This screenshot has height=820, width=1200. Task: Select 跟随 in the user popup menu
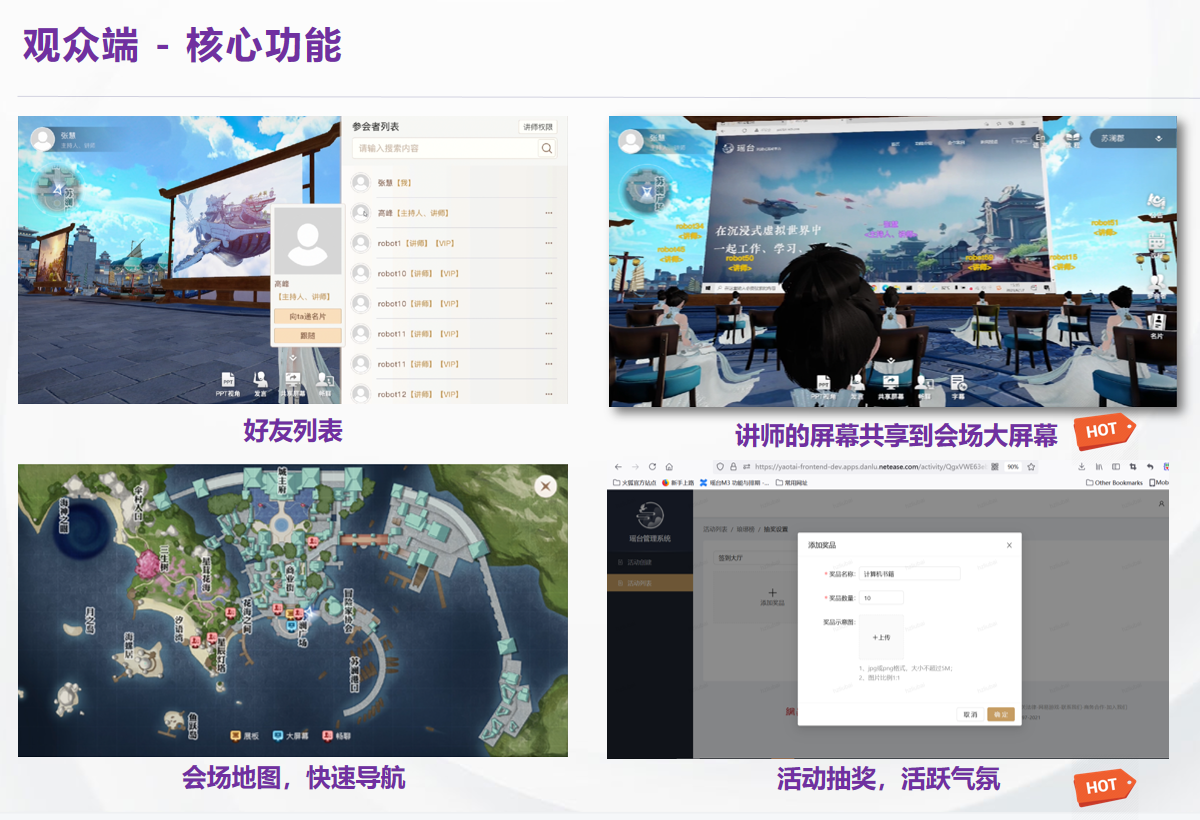[307, 335]
